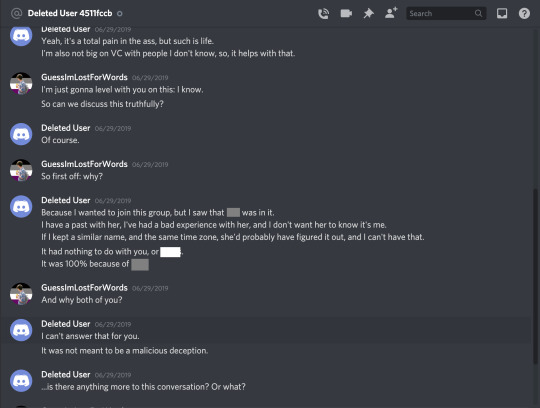Click the @ direct message icon
Image resolution: width=540 pixels, height=408 pixels.
click(x=17, y=13)
